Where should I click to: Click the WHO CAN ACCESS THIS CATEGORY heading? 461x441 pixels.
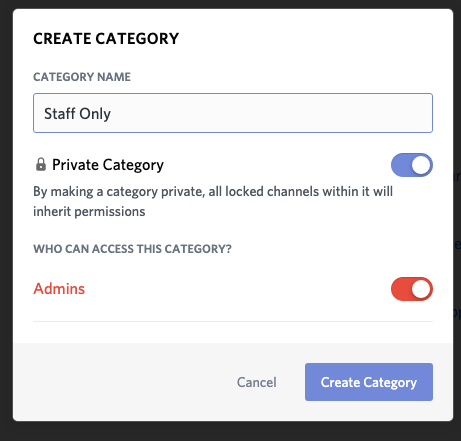[132, 249]
